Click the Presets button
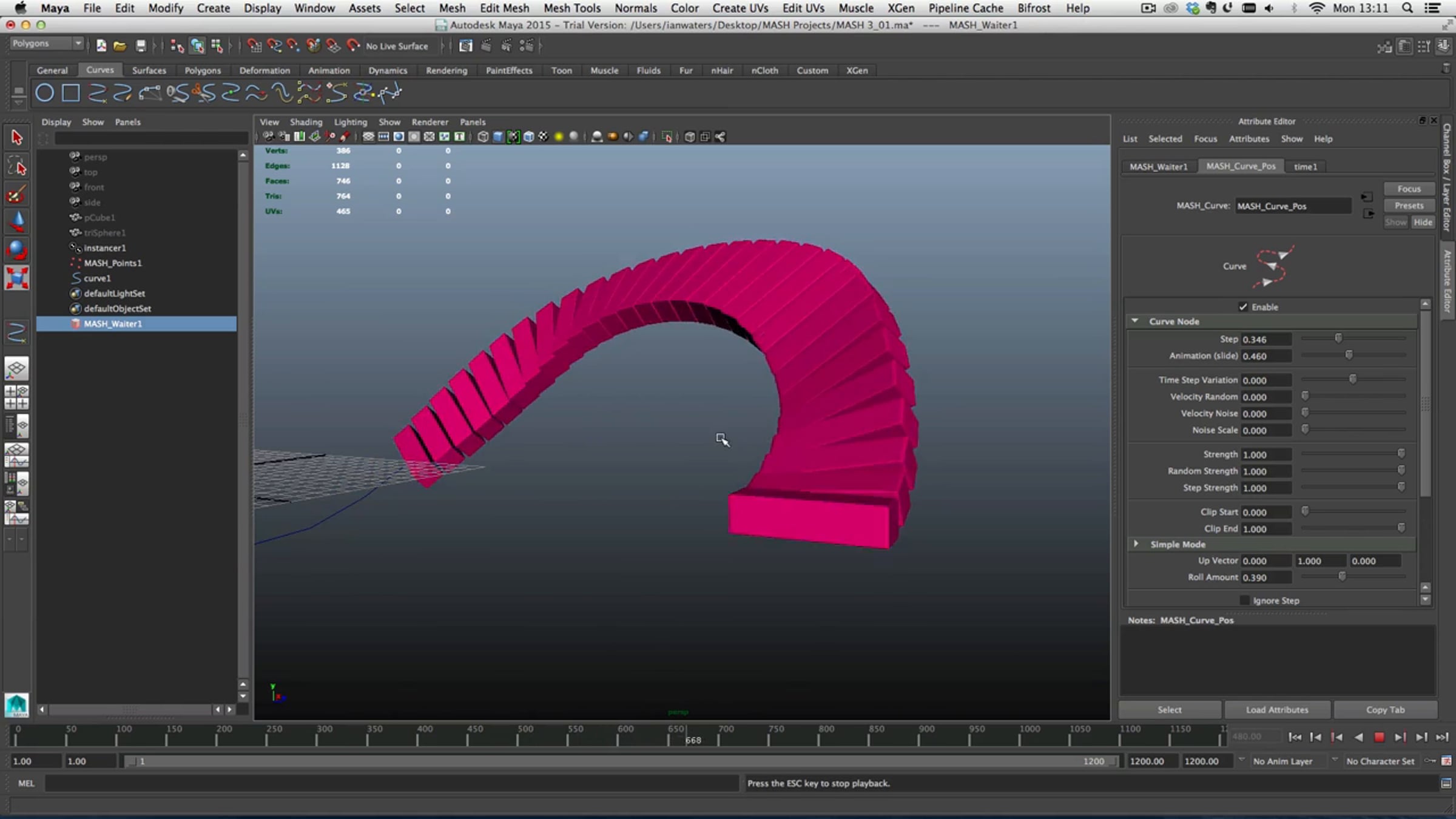This screenshot has width=1456, height=819. 1409,206
